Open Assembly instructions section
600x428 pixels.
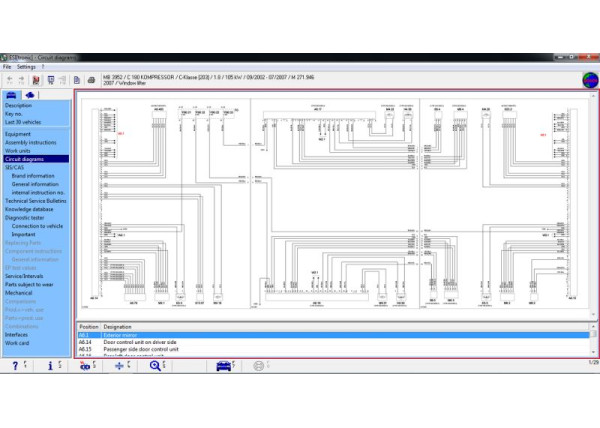point(30,142)
